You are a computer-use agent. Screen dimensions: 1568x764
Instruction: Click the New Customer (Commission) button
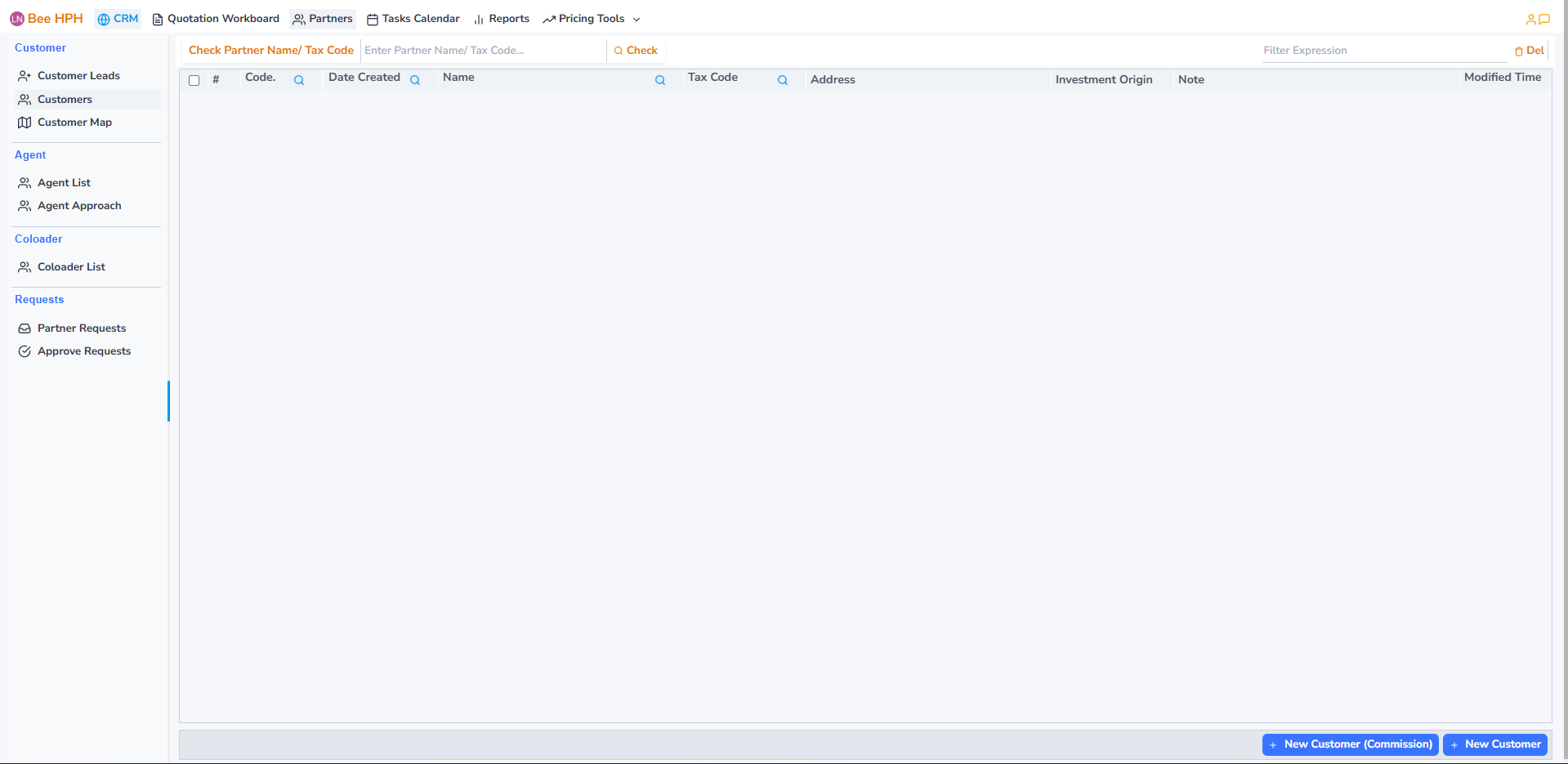(x=1350, y=744)
